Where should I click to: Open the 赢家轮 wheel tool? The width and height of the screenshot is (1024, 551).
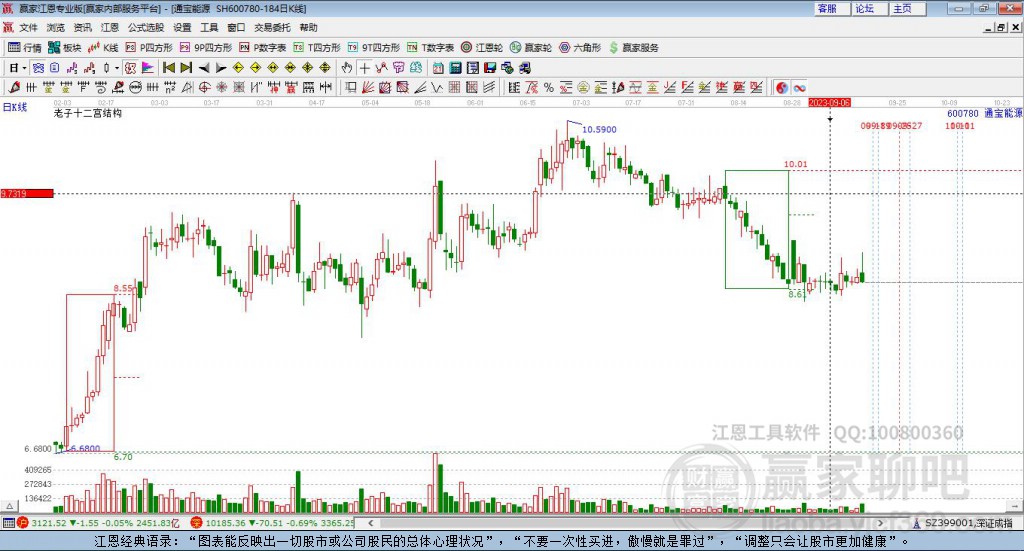click(x=531, y=48)
